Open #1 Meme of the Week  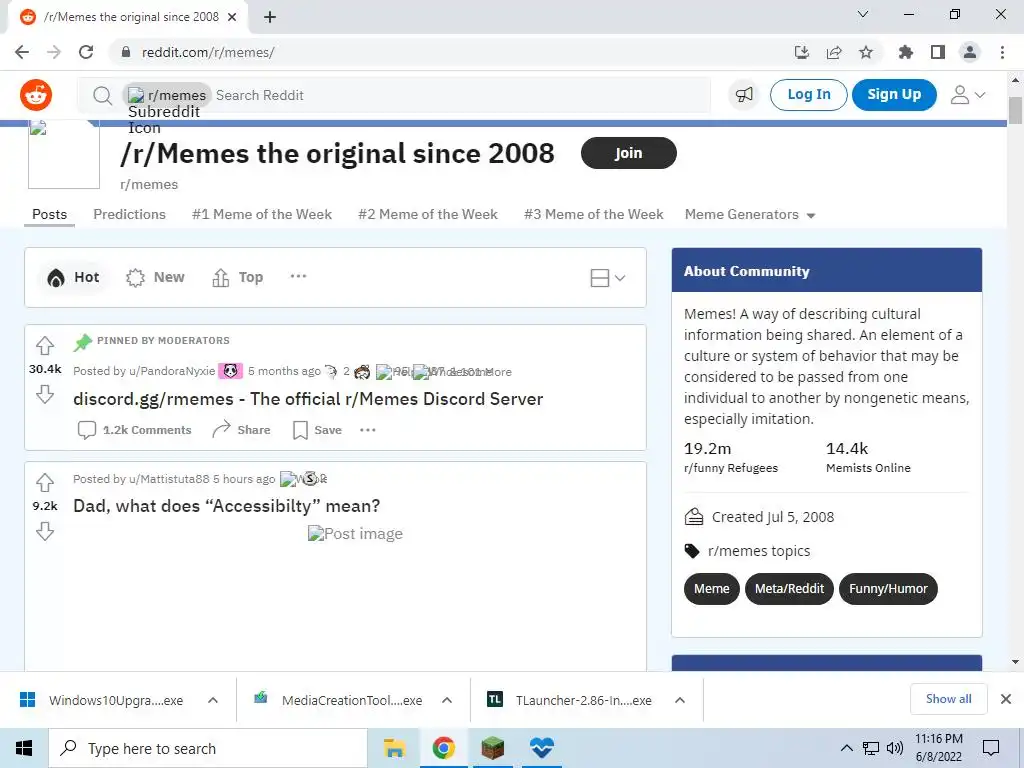click(x=262, y=214)
